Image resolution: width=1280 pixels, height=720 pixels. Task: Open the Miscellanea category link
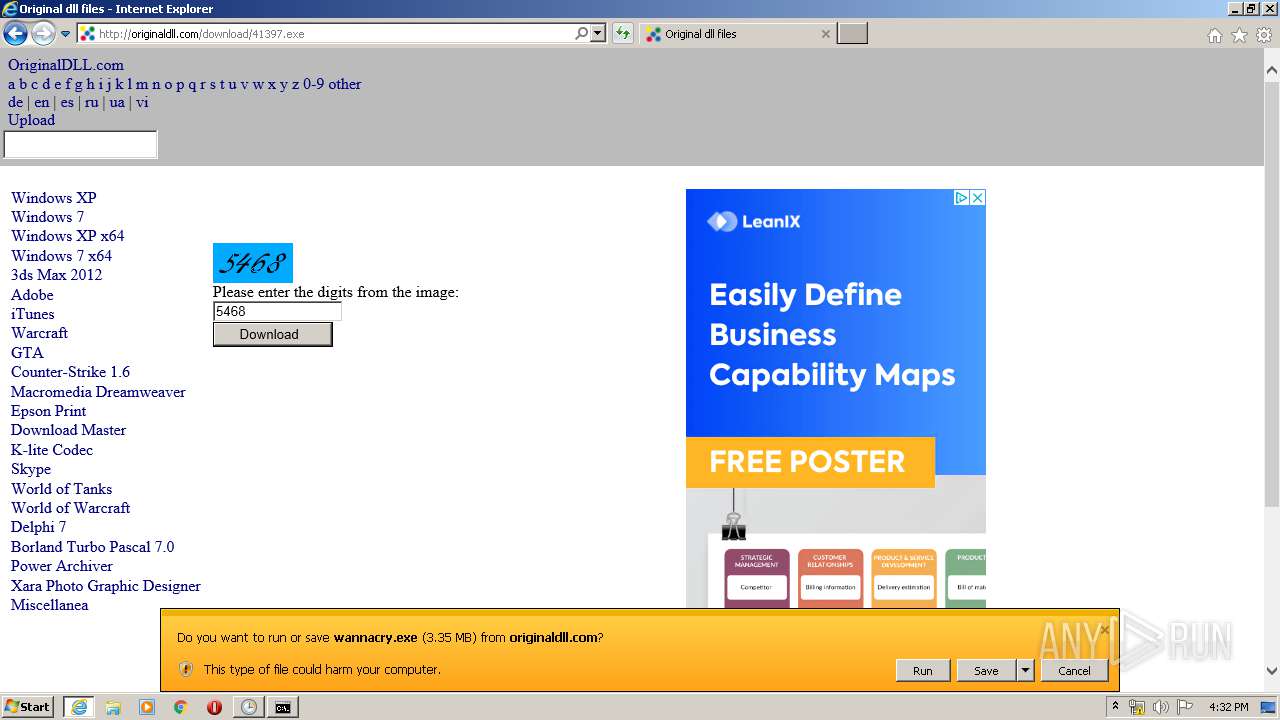point(49,605)
